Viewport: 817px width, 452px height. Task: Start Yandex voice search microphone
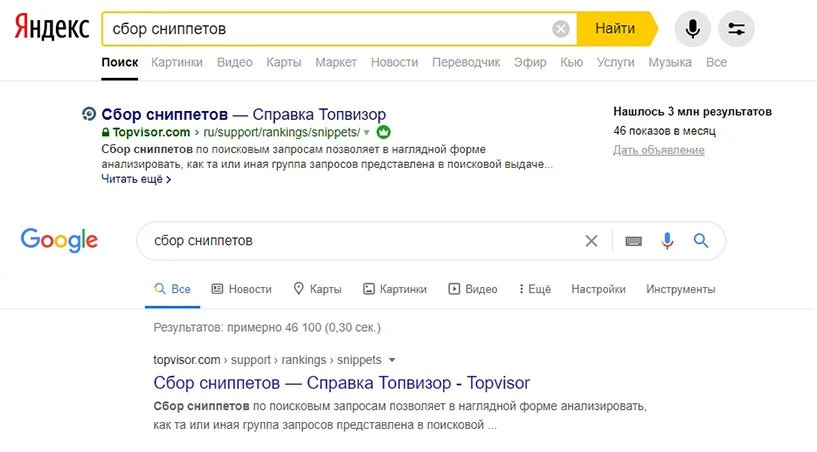tap(692, 29)
